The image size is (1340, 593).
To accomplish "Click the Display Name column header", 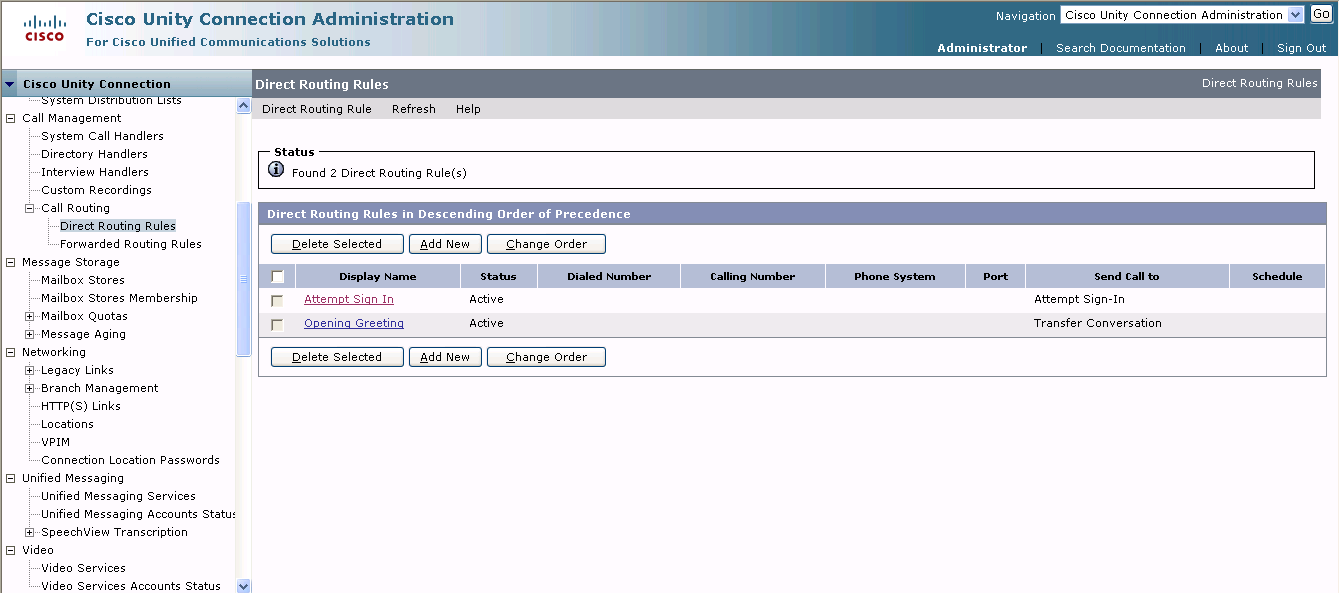I will [x=377, y=276].
